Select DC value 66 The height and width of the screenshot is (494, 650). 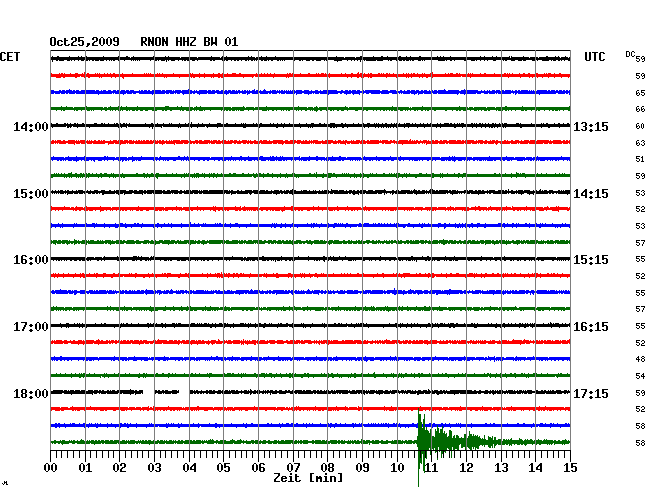(x=640, y=109)
